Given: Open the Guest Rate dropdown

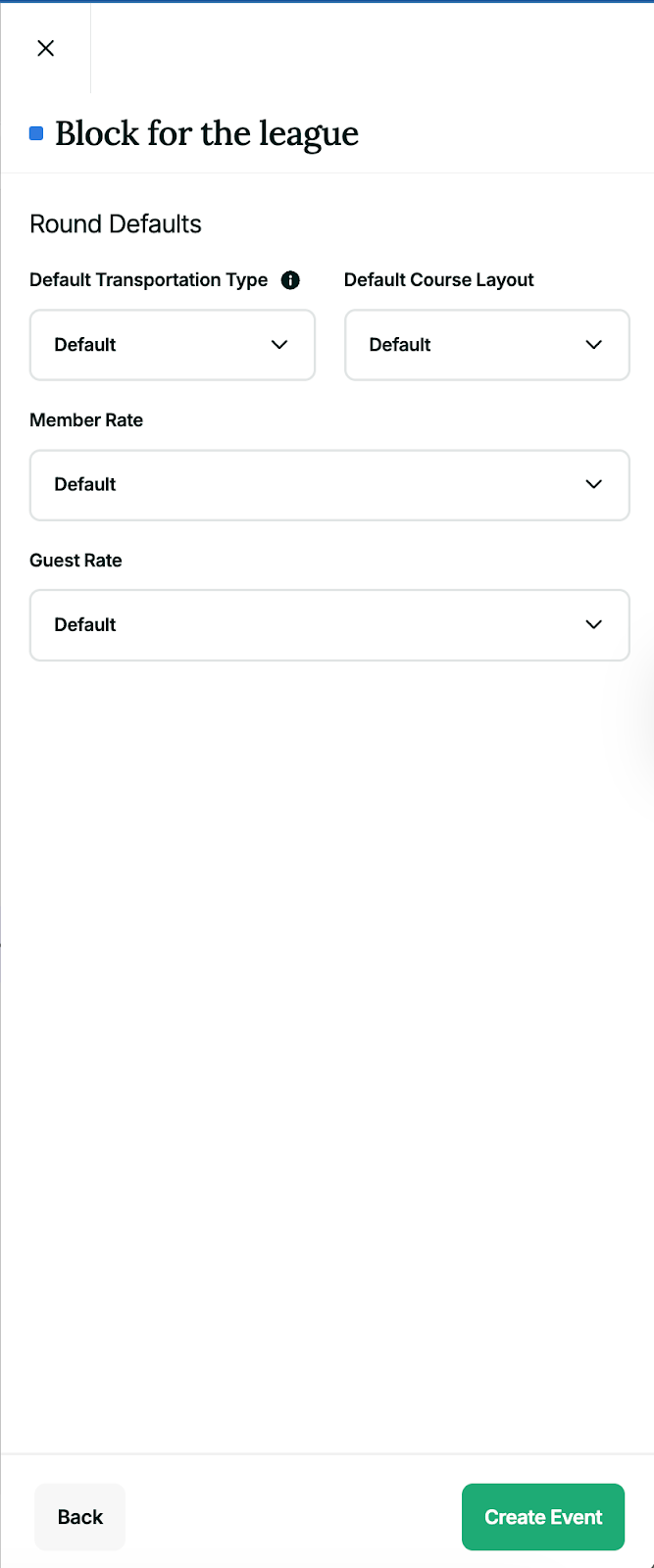Looking at the screenshot, I should 314,624.
